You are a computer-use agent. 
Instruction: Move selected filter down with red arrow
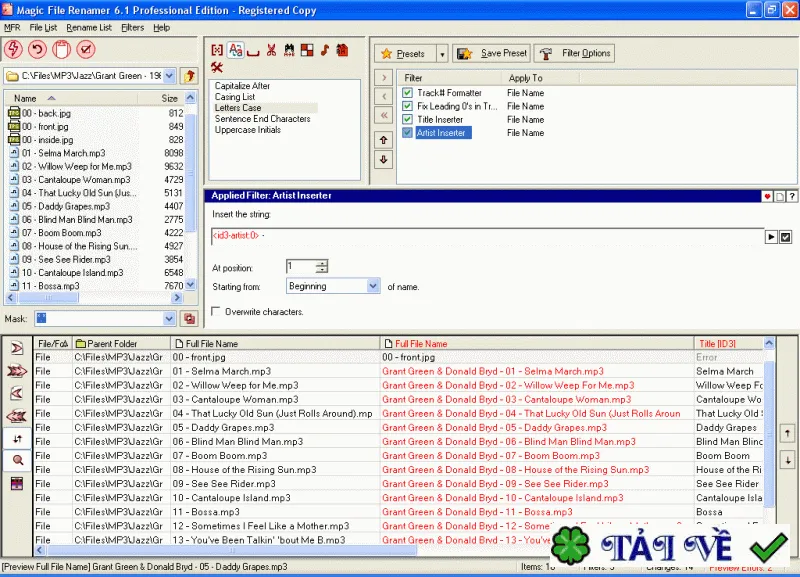tap(384, 159)
